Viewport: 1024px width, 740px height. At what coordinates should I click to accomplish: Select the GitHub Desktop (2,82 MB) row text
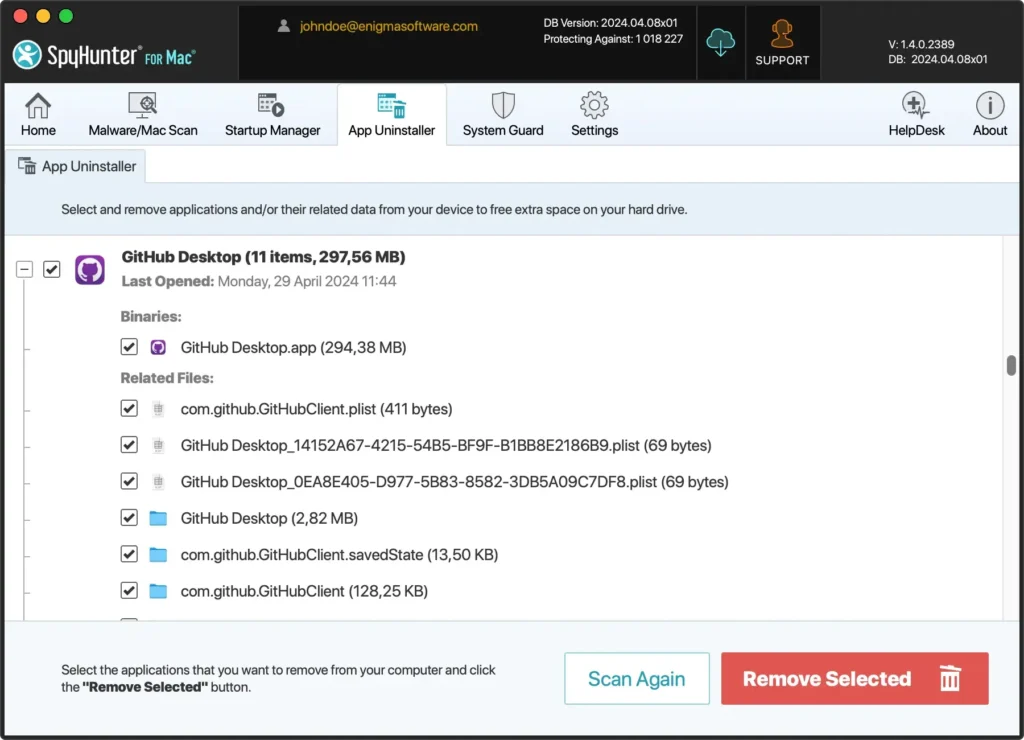[269, 519]
